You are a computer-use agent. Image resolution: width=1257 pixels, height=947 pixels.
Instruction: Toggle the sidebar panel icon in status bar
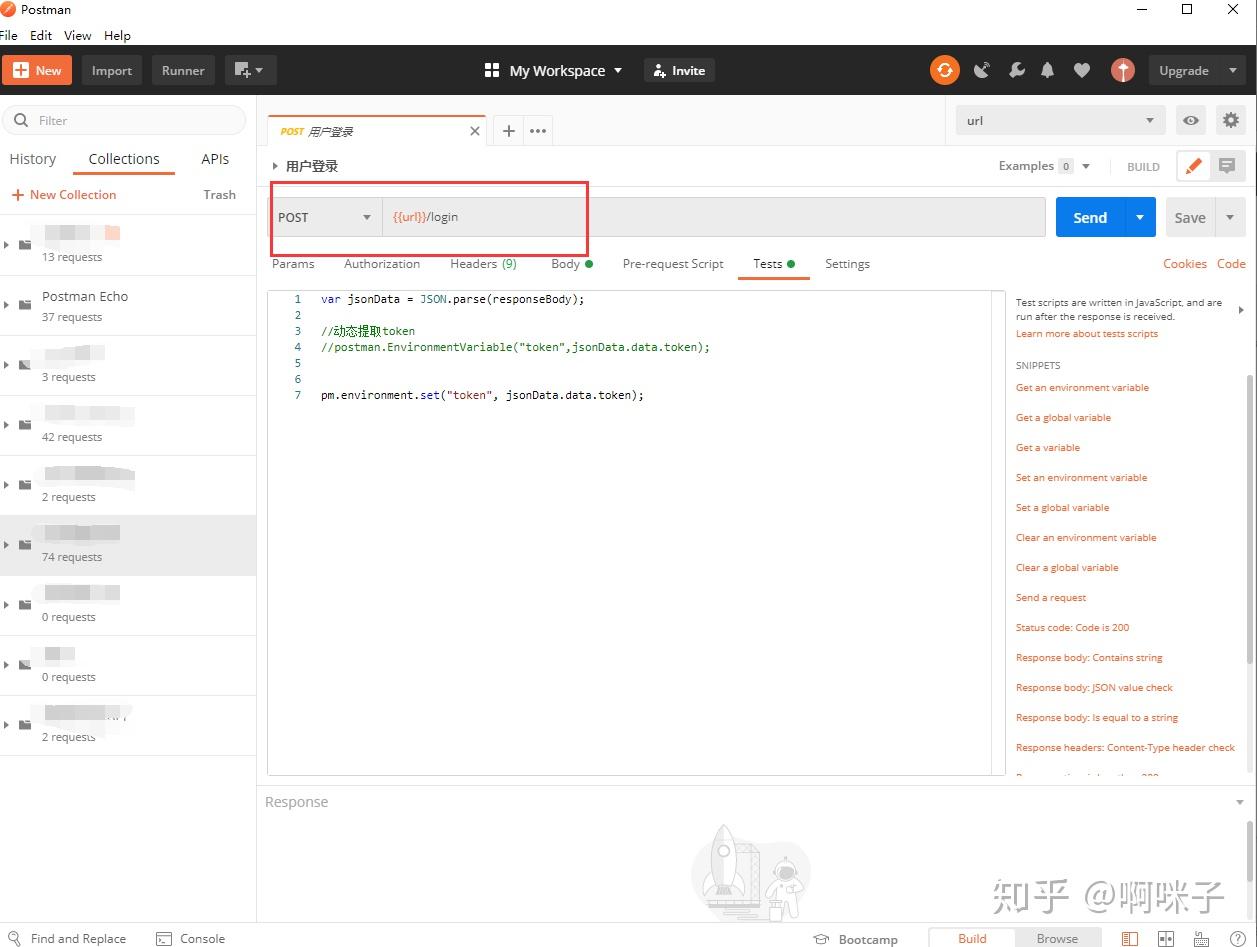tap(1129, 938)
